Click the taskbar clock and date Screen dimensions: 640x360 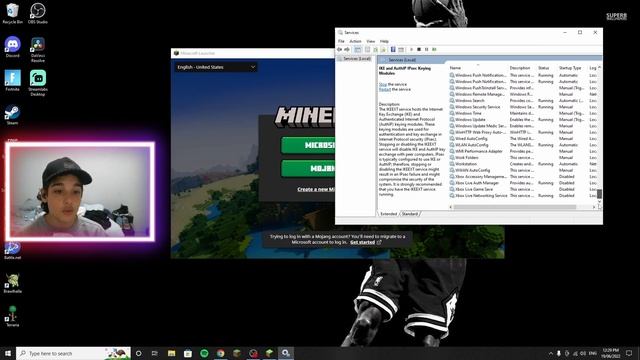tap(611, 353)
